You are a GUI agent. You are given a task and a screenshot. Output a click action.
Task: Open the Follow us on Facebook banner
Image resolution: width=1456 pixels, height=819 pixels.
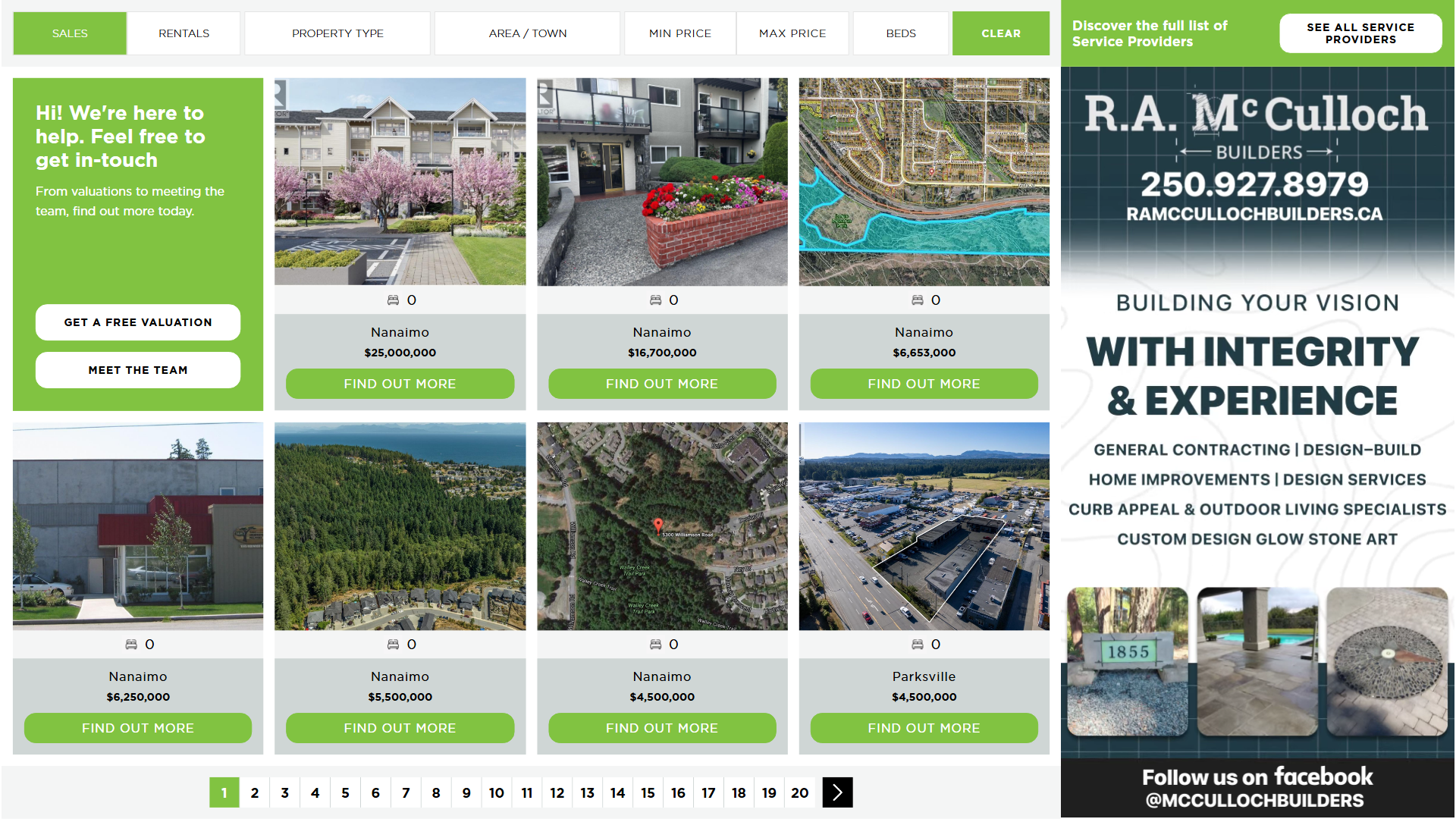[x=1257, y=787]
